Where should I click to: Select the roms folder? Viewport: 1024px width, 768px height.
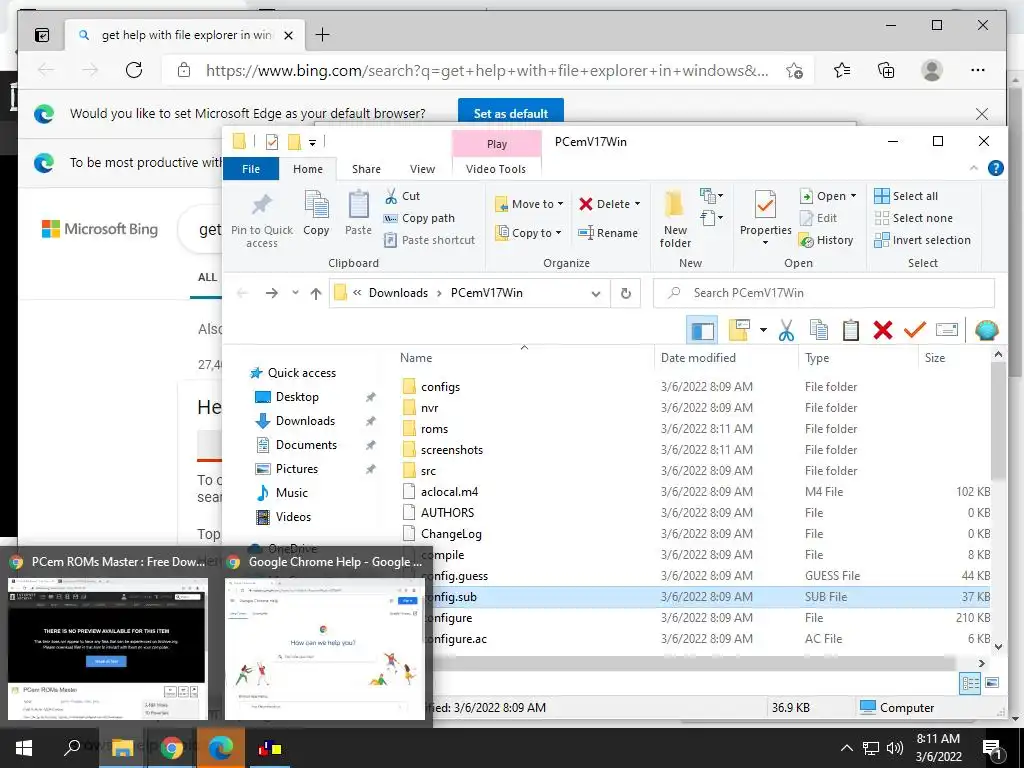click(x=434, y=429)
